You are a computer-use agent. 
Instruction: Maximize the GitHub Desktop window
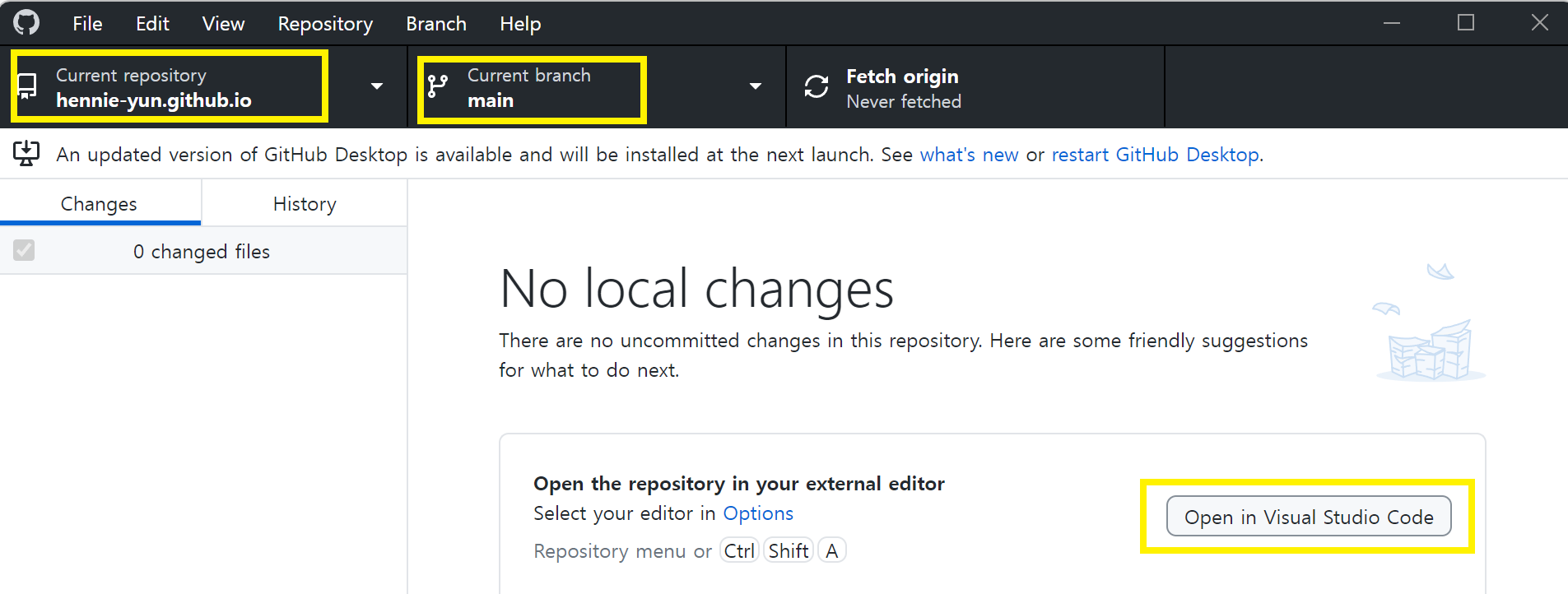[x=1466, y=23]
